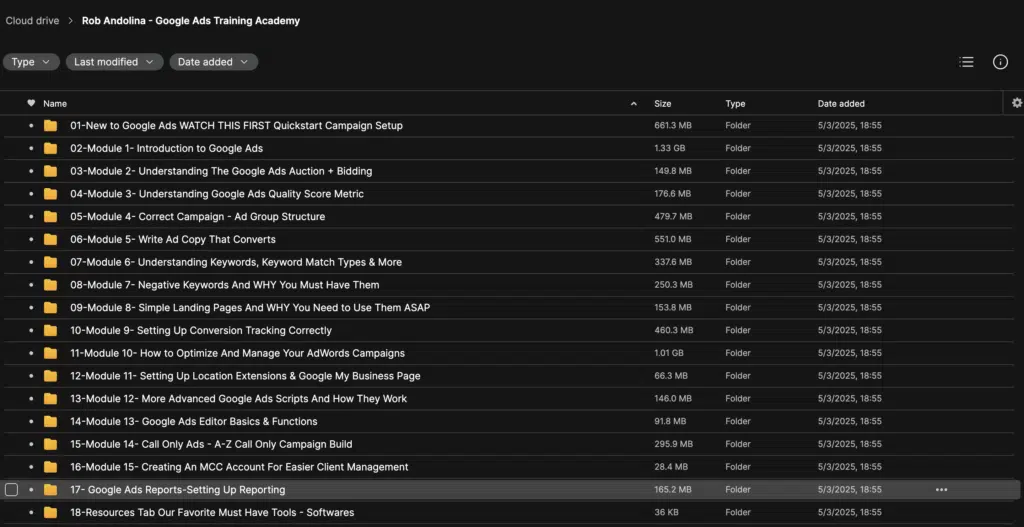The image size is (1024, 527).
Task: Select 17- Google Ads Reports-Setting Up Reporting
Action: pos(178,490)
